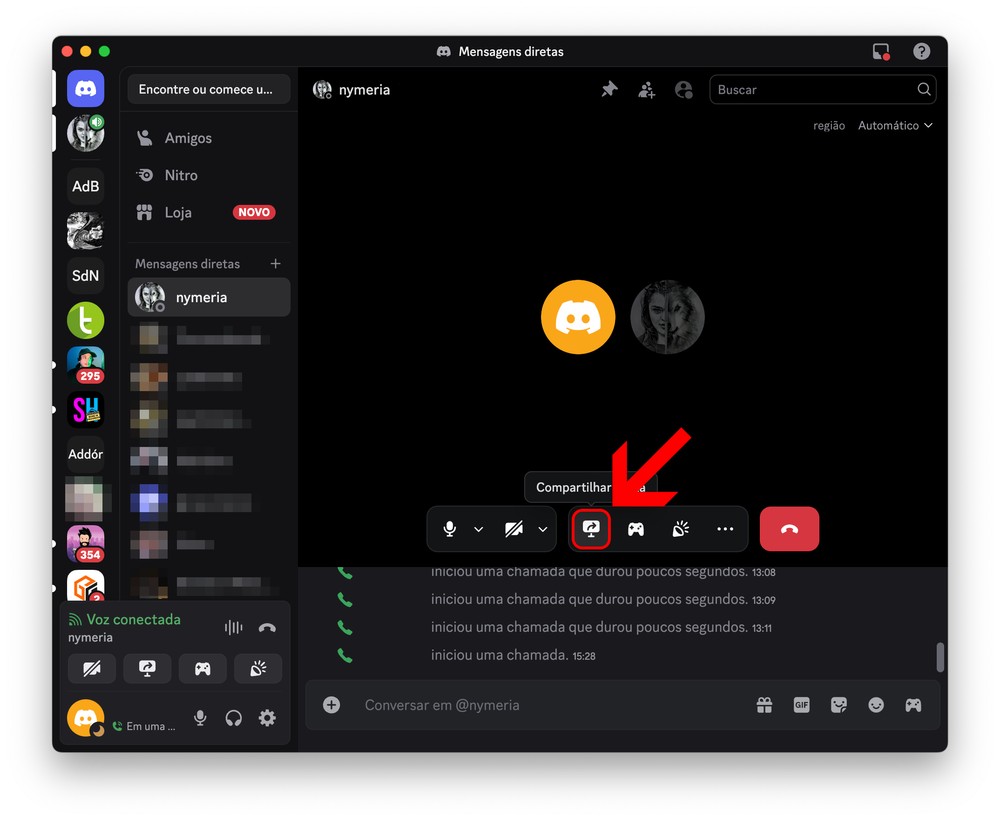Image resolution: width=1000 pixels, height=821 pixels.
Task: Open the Amigos tab
Action: click(188, 138)
